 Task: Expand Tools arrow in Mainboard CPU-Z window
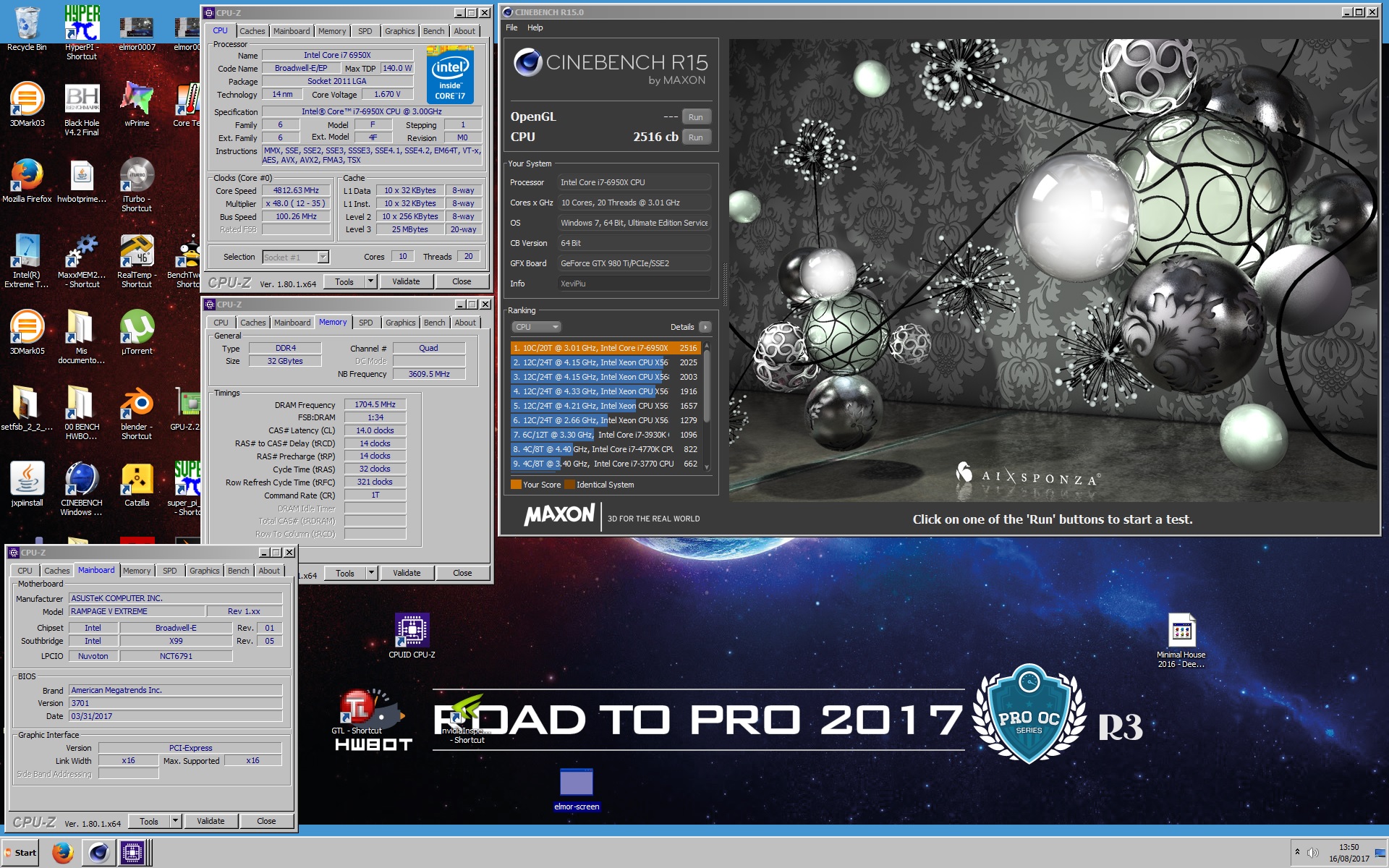pyautogui.click(x=176, y=821)
